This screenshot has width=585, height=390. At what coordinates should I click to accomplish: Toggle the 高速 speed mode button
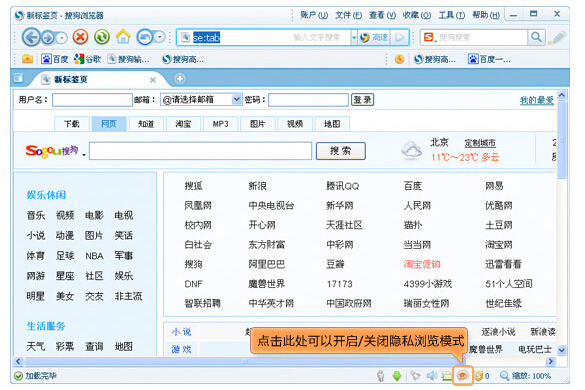[375, 37]
